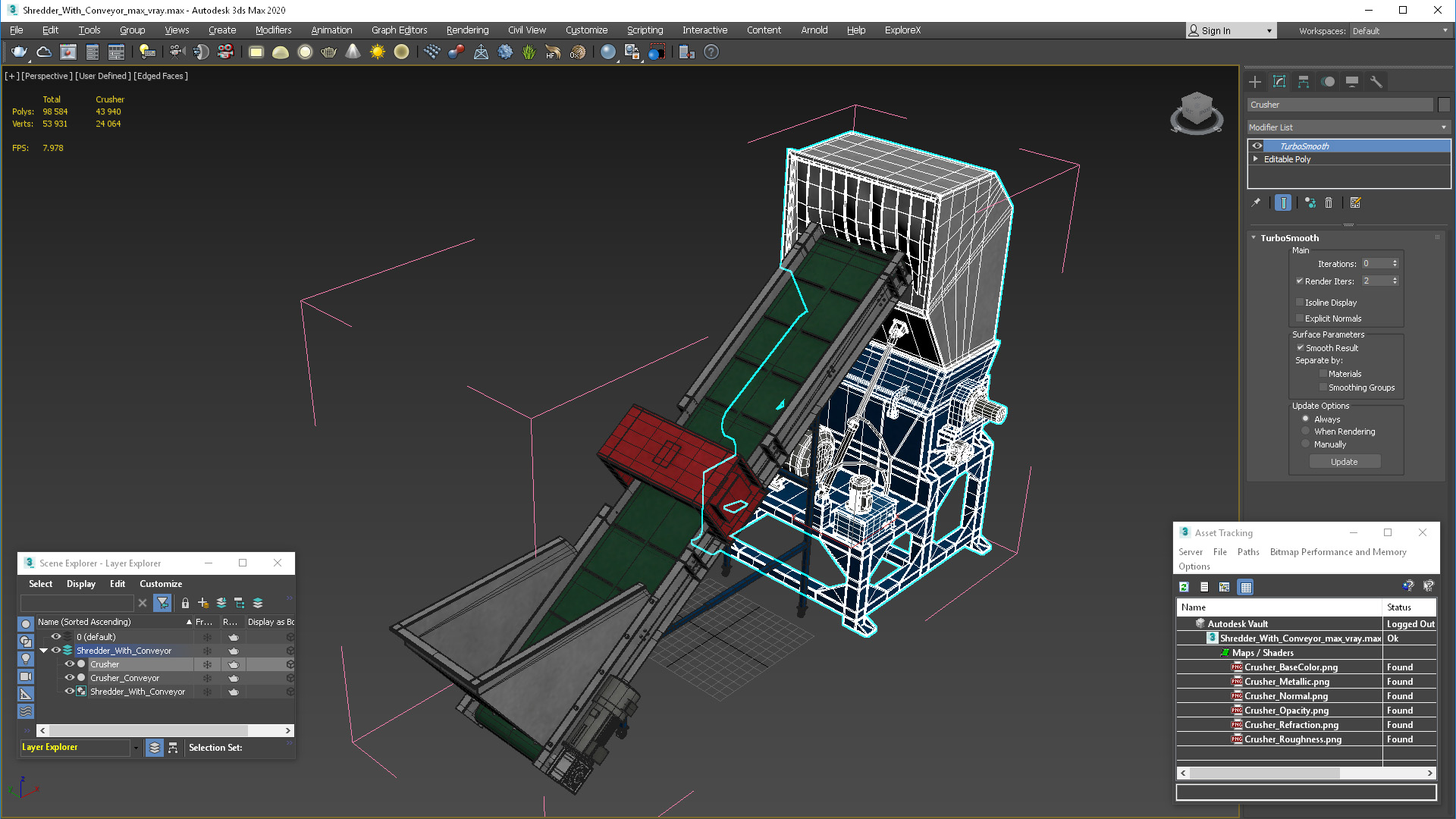Expand the Editable Poly modifier entry

pyautogui.click(x=1256, y=159)
